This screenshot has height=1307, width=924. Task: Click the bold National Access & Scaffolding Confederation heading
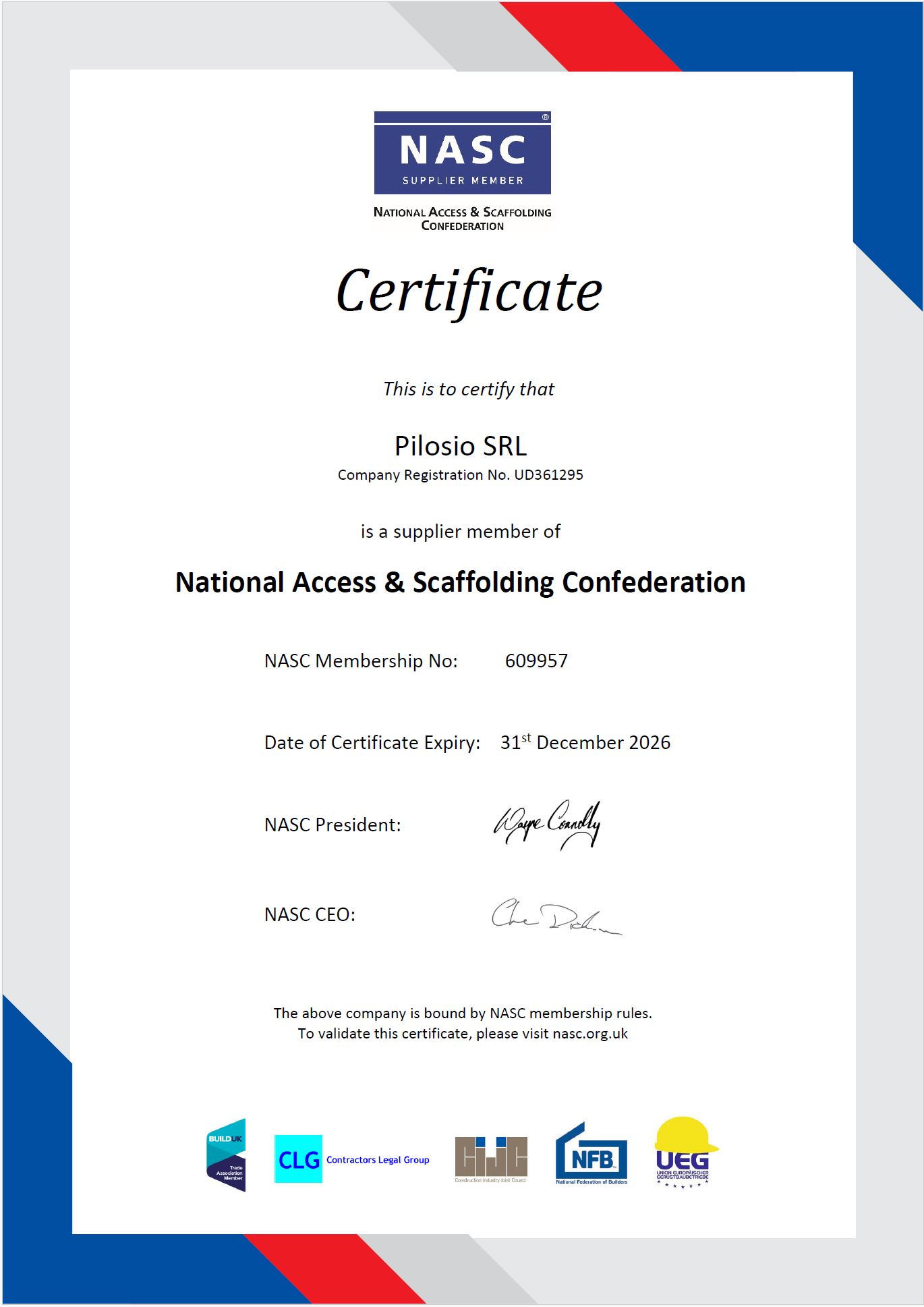pos(461,582)
